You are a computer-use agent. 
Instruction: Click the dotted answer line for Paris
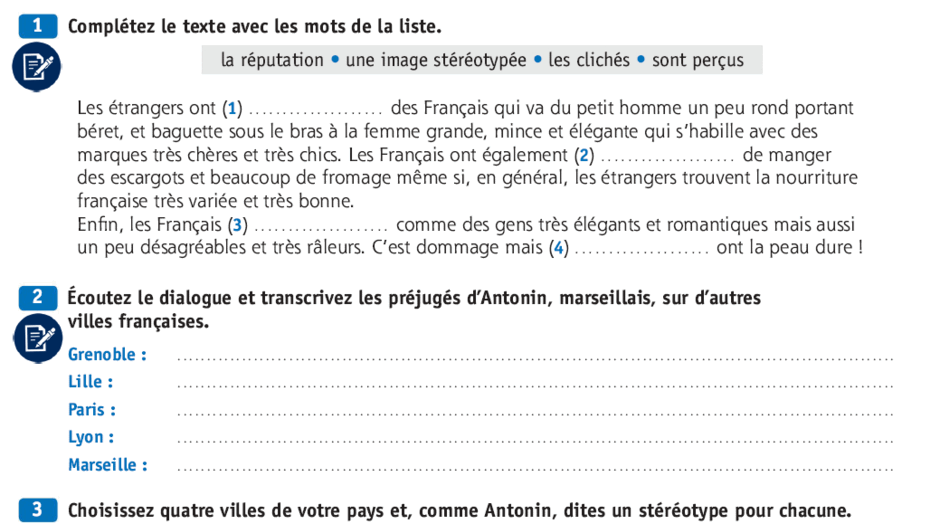coord(535,413)
